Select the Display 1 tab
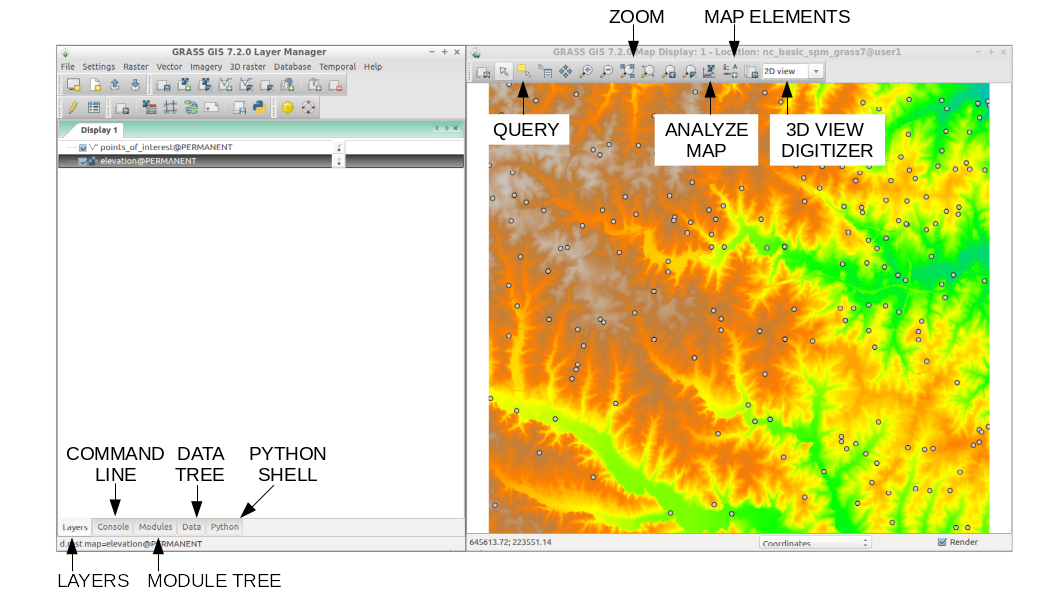 click(99, 130)
